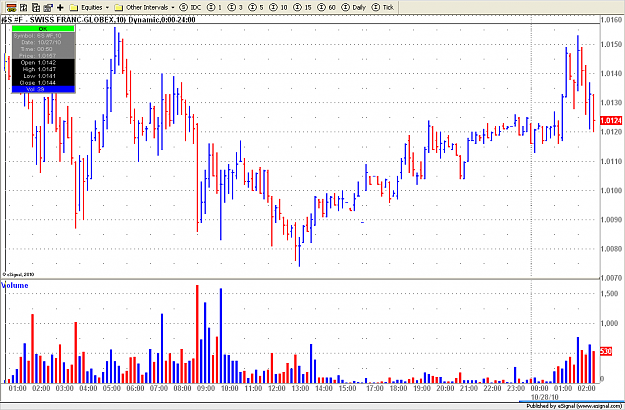
Task: Click the second chart-window toolbar icon
Action: pos(24,7)
